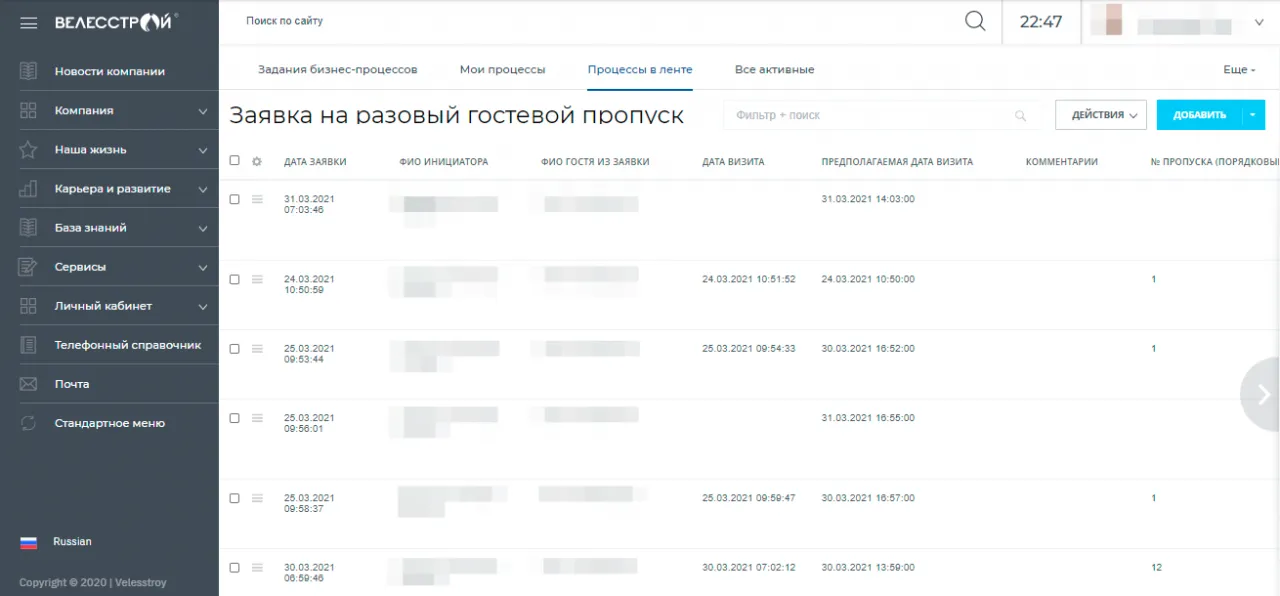Click the table settings gear icon
1280x596 pixels.
point(257,161)
